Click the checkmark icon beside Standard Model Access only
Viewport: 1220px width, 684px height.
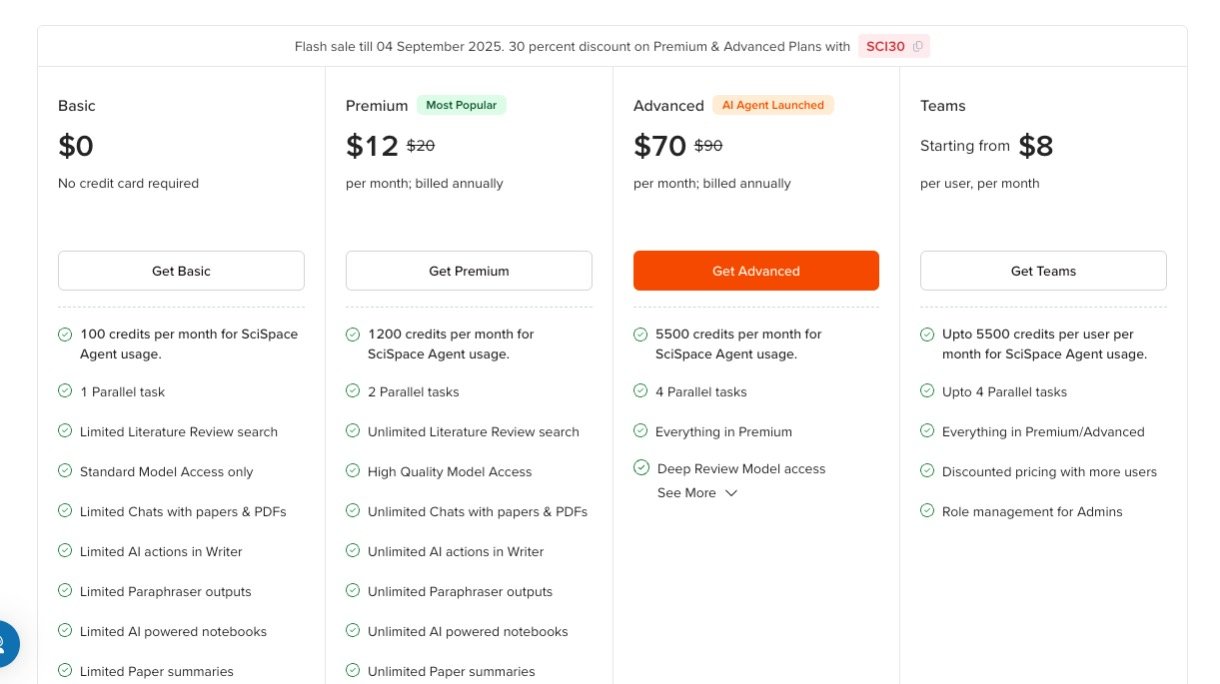click(65, 471)
